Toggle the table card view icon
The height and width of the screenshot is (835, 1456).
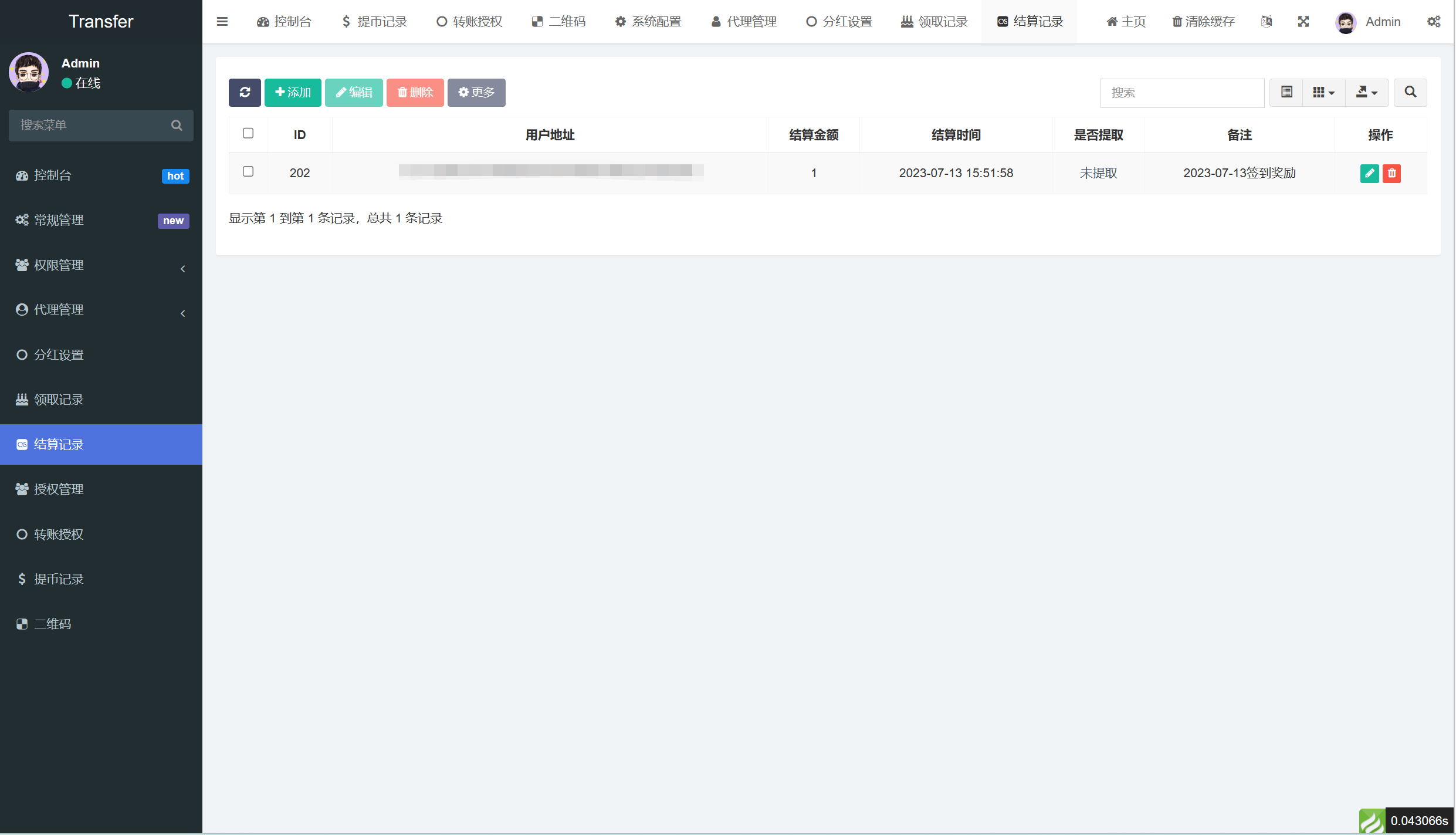tap(1286, 92)
